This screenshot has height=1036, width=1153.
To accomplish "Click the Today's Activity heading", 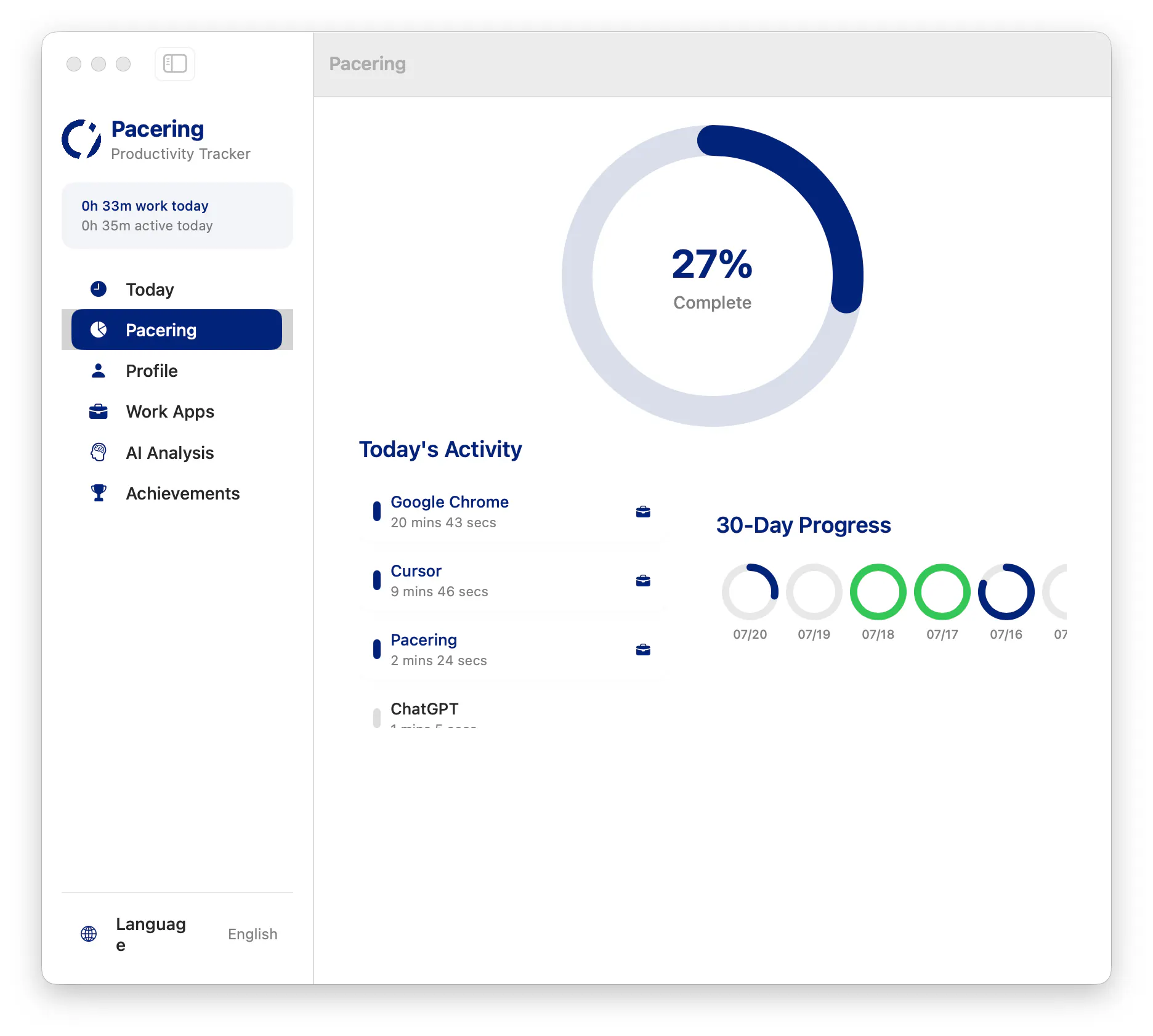I will click(x=440, y=449).
